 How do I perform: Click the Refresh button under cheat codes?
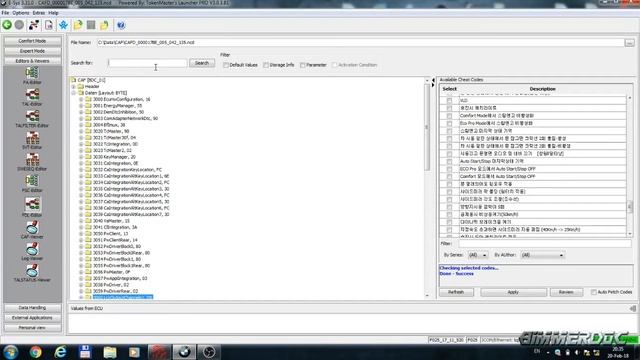coord(456,292)
